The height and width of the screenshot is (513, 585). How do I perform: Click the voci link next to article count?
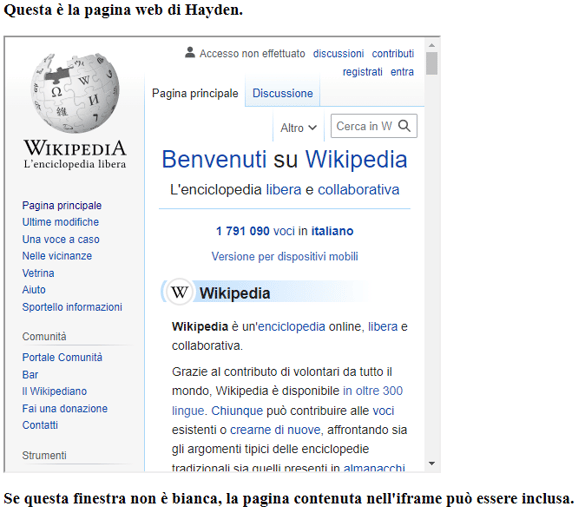tap(284, 231)
